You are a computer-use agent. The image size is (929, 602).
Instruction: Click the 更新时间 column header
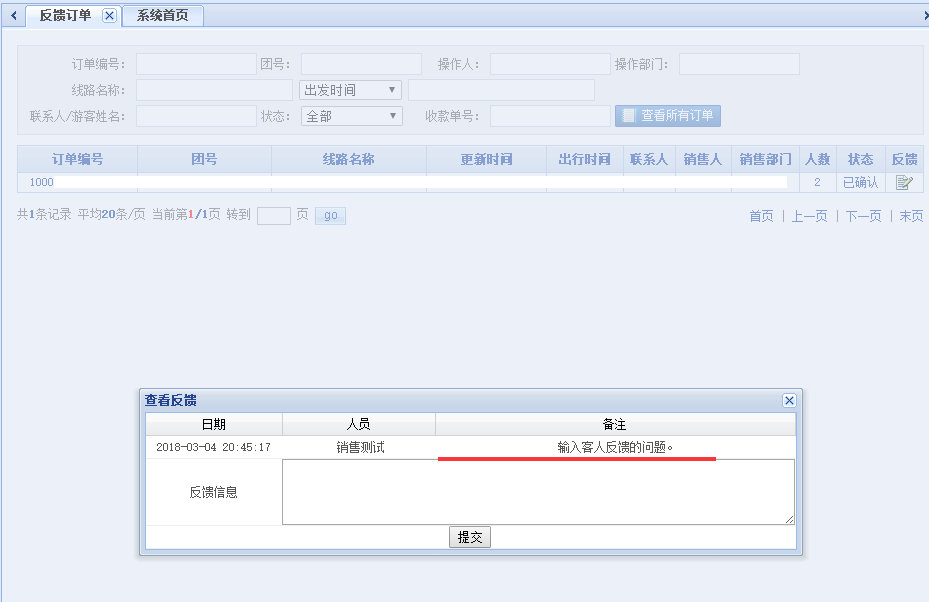click(x=486, y=159)
